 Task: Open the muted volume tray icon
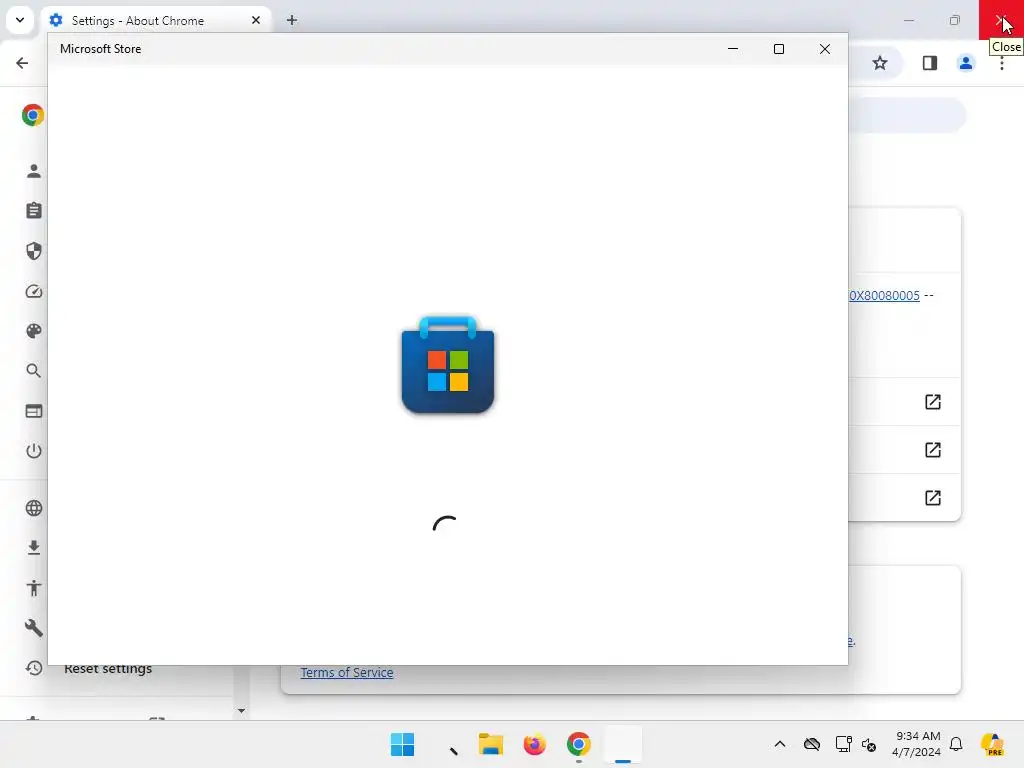click(x=869, y=744)
